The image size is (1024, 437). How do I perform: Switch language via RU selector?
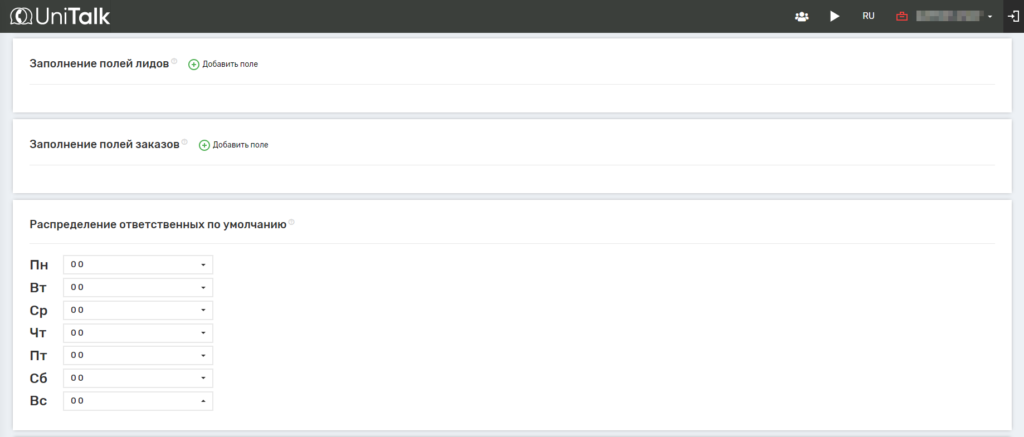[868, 16]
